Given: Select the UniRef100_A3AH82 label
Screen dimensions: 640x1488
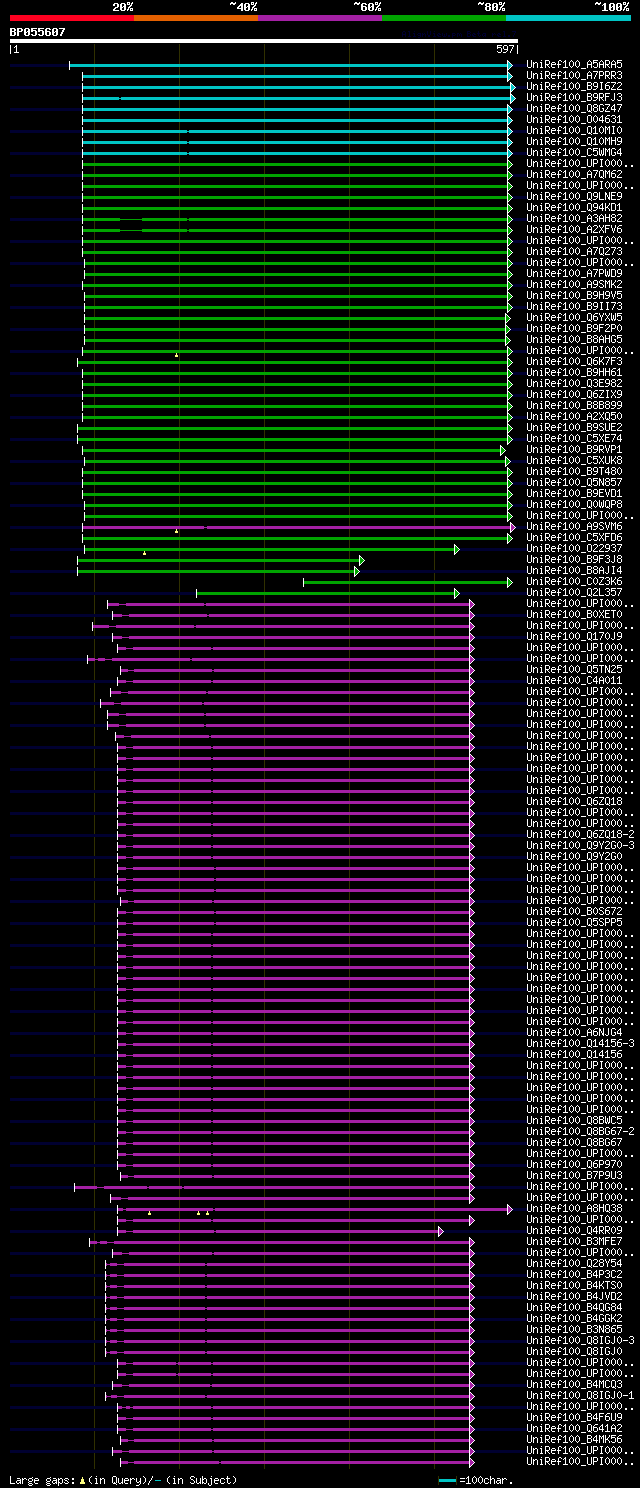Looking at the screenshot, I should click(574, 218).
